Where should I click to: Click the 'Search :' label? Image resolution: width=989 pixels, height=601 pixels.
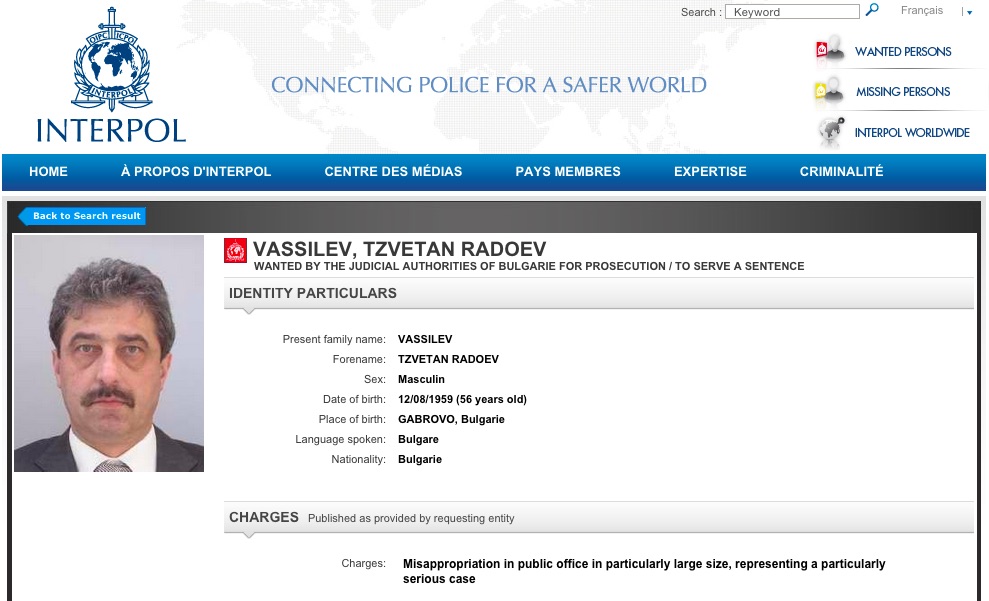701,12
